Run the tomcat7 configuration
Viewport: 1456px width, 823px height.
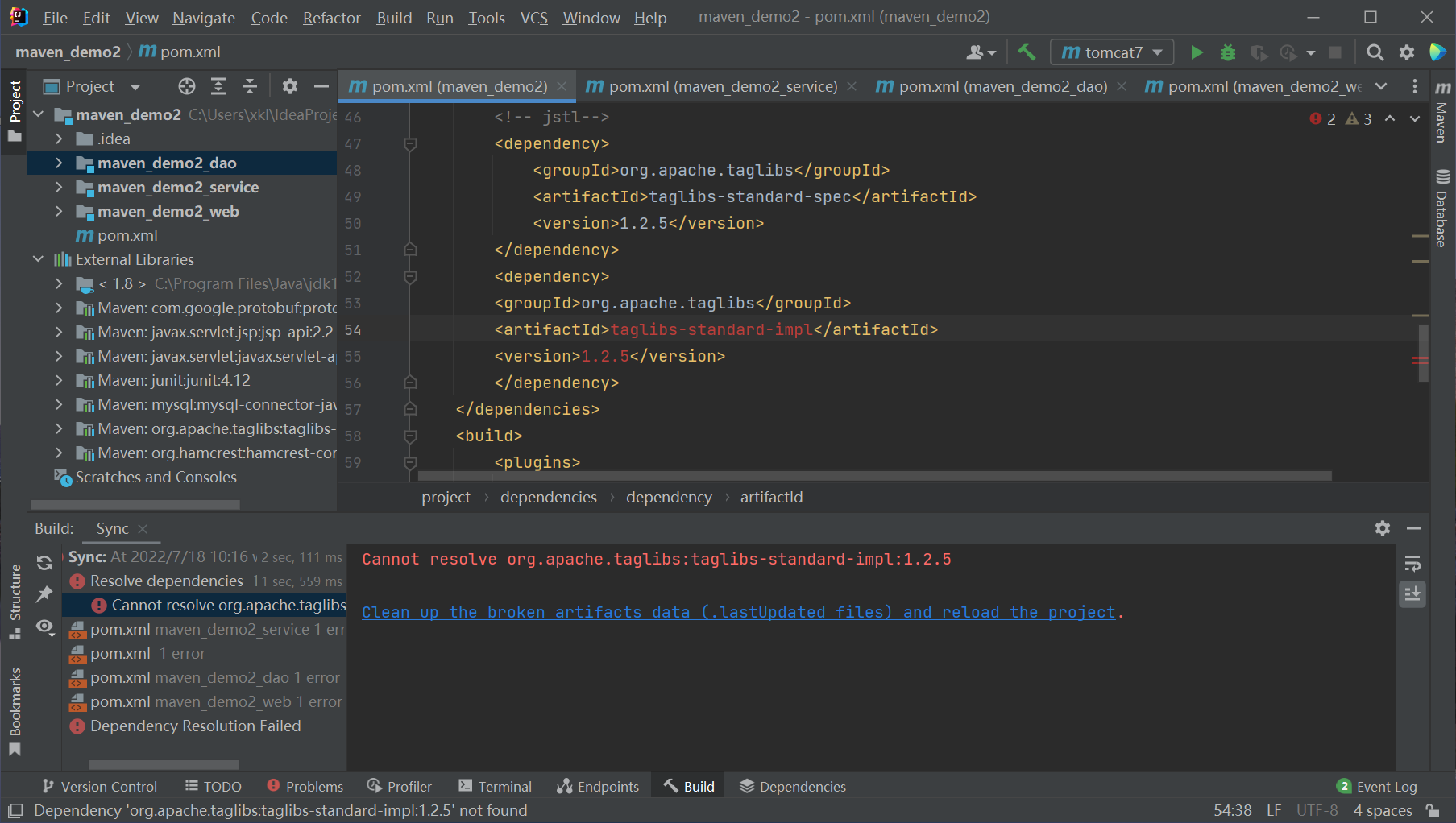click(1197, 52)
